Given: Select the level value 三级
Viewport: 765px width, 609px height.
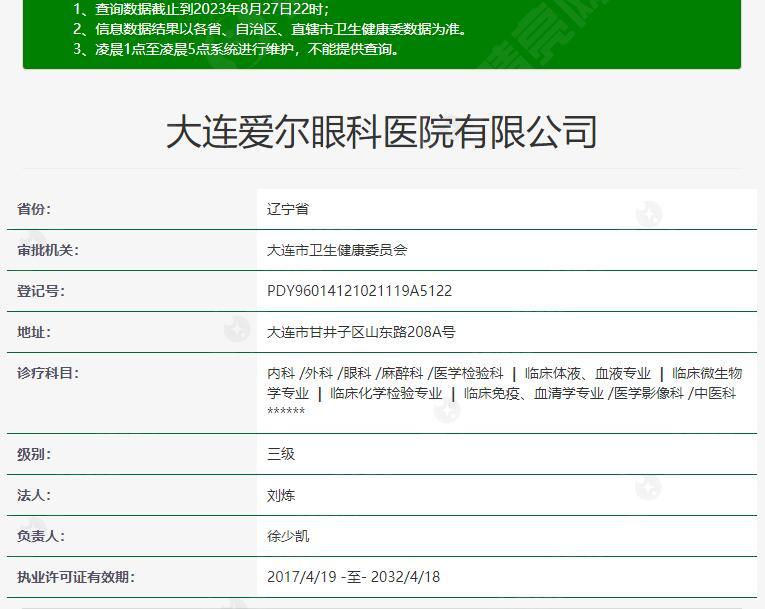Looking at the screenshot, I should click(281, 454).
